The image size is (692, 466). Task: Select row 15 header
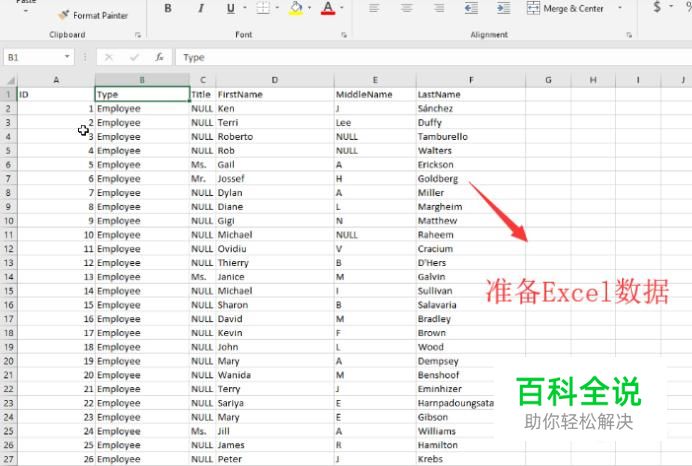pos(8,291)
